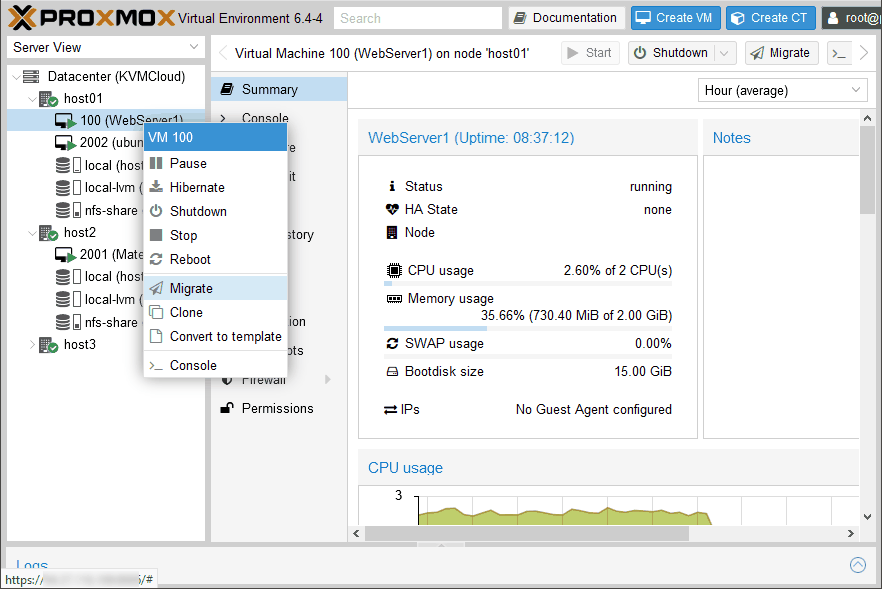Click the Create VM button
Viewport: 882px width, 589px height.
click(x=676, y=18)
